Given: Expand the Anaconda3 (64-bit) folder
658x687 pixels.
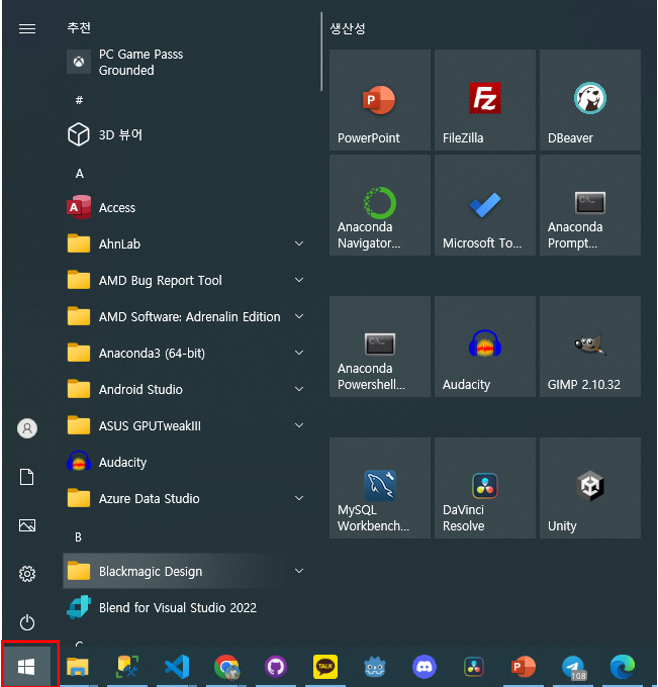Looking at the screenshot, I should 186,353.
